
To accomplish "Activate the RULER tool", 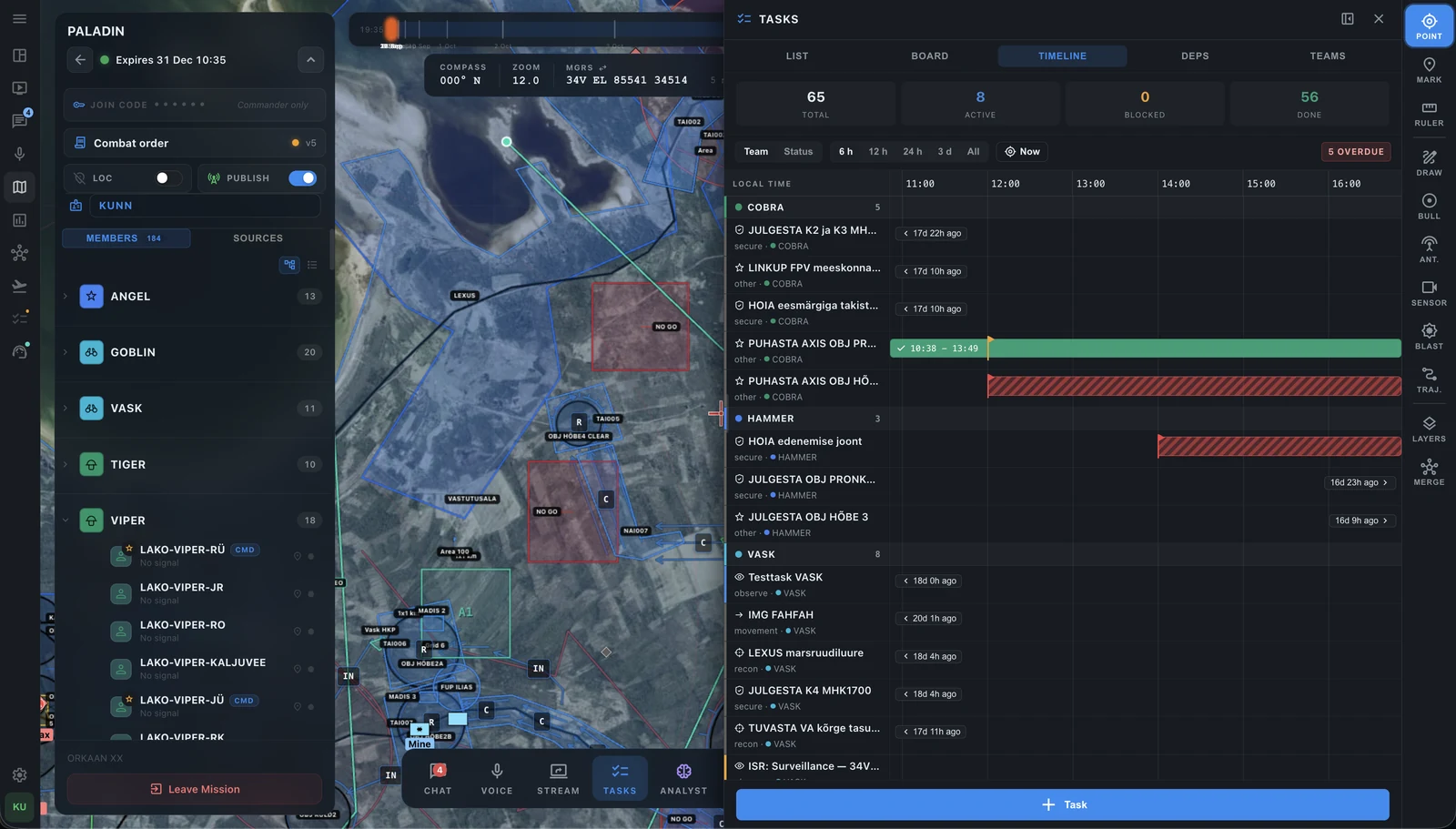I will 1429,114.
